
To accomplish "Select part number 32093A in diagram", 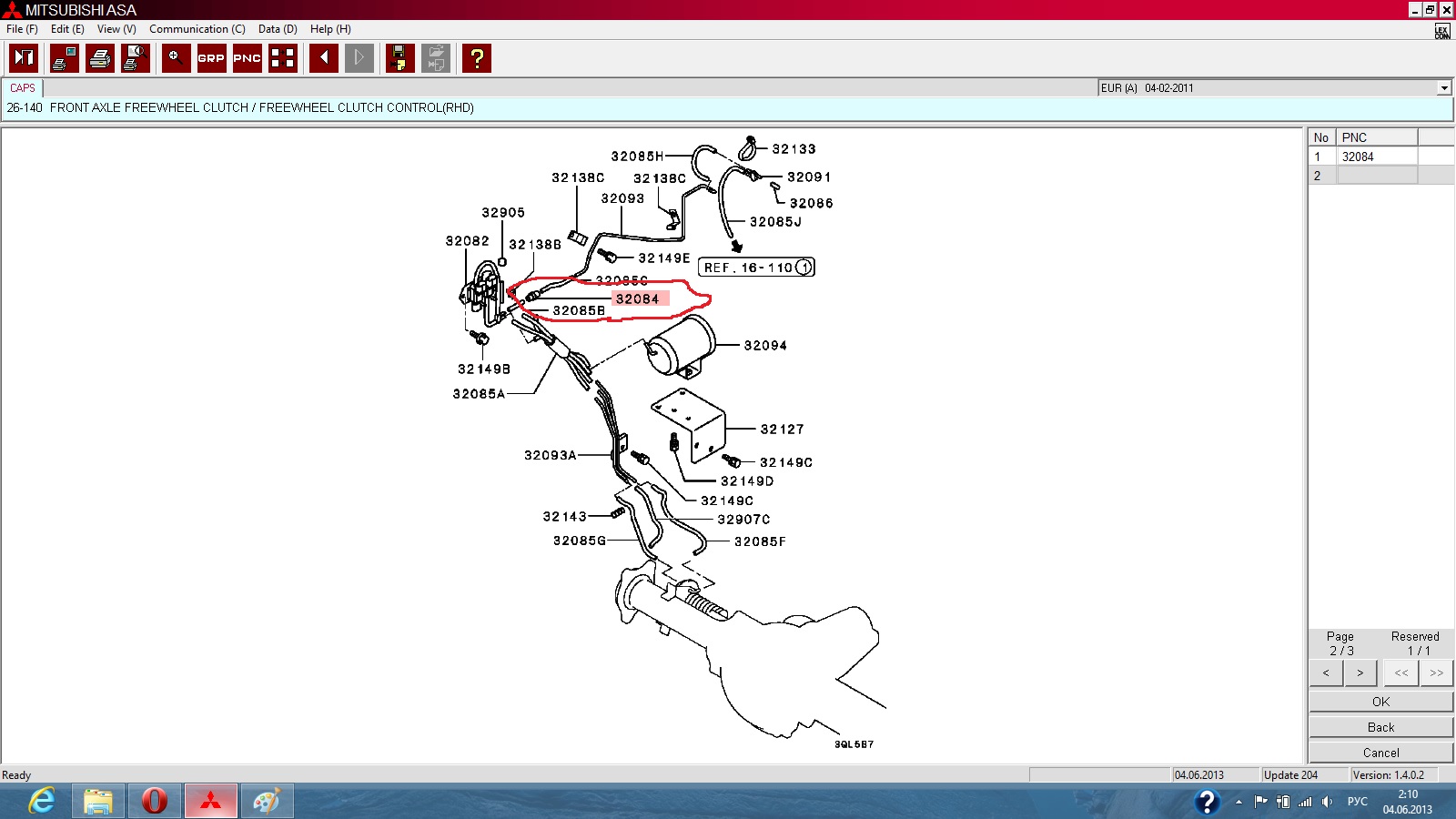I will tap(551, 455).
